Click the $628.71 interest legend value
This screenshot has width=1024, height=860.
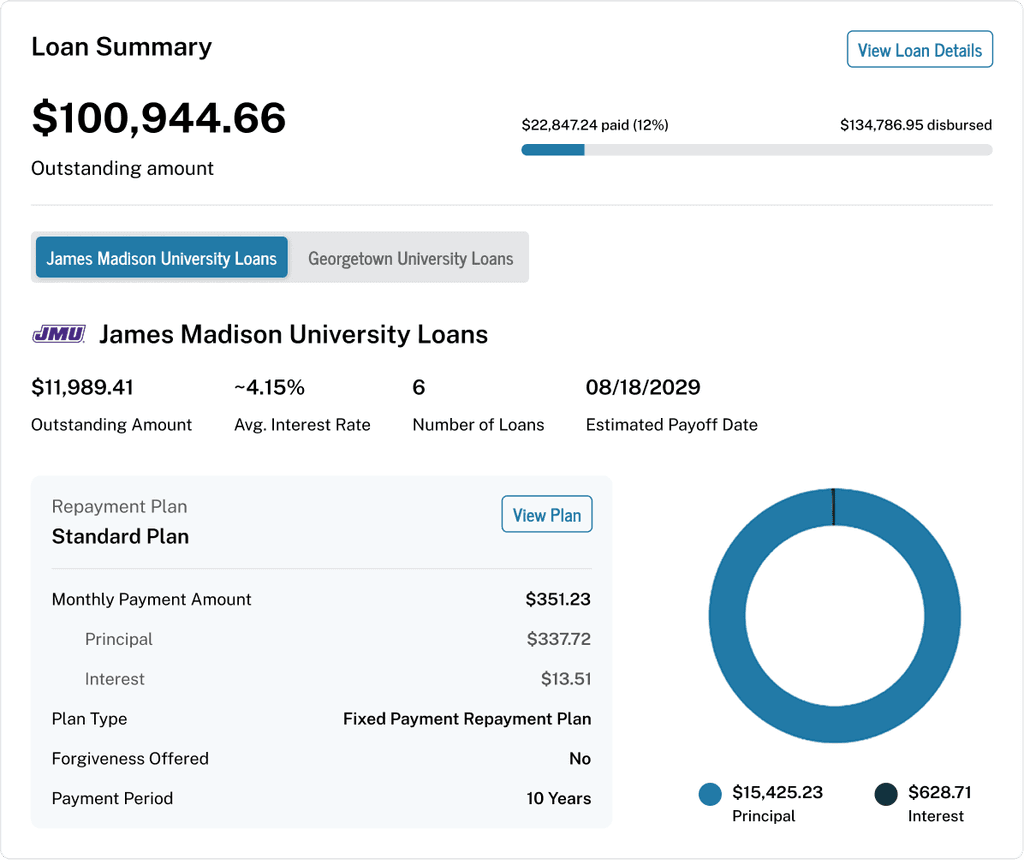(x=940, y=792)
